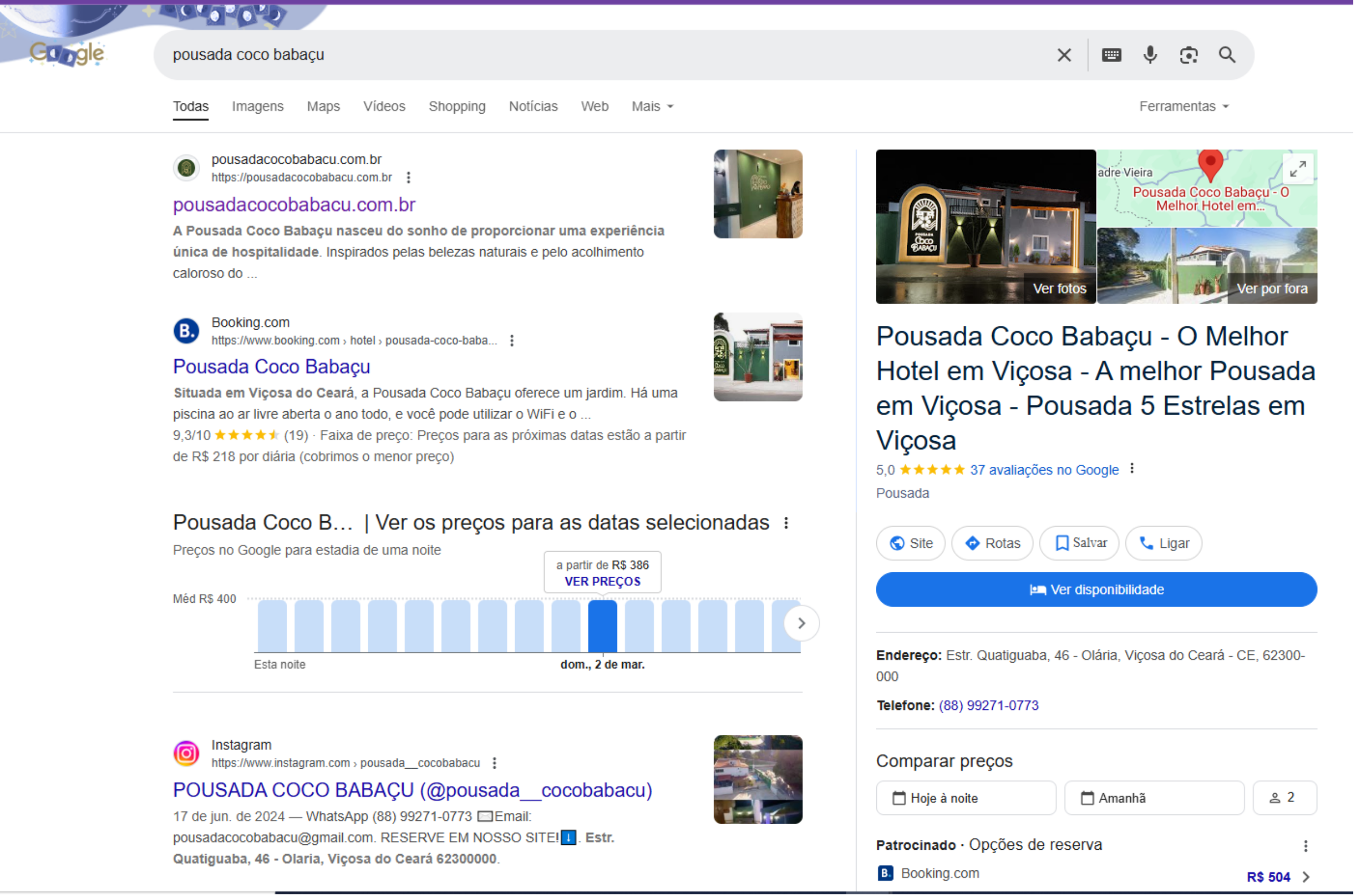Open more options for Instagram result
1355x896 pixels.
click(494, 763)
